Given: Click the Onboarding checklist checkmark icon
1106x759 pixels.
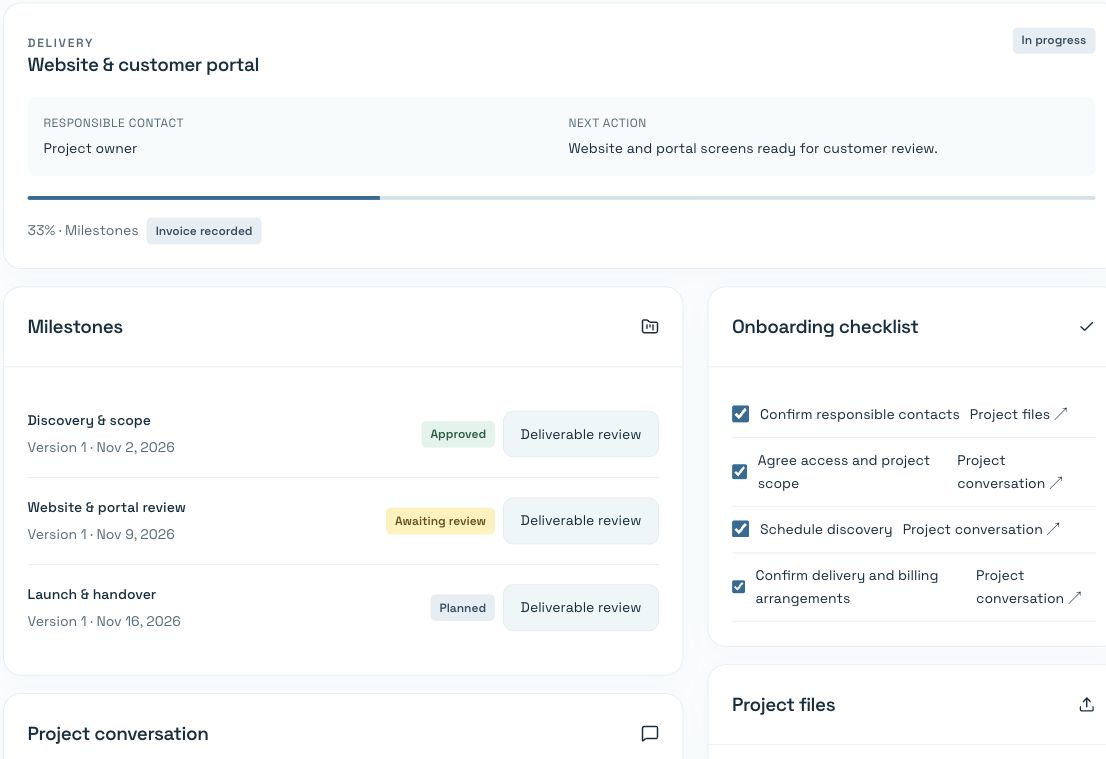Looking at the screenshot, I should (x=1086, y=327).
